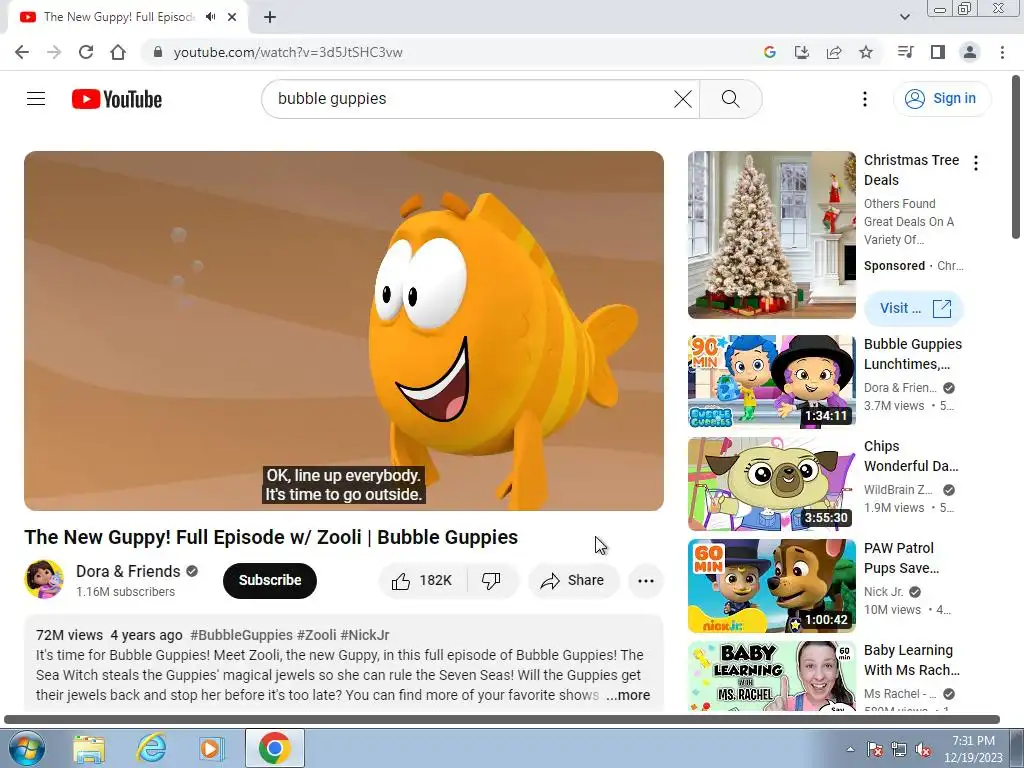
Task: Click the #NickJr hashtag
Action: pyautogui.click(x=364, y=635)
